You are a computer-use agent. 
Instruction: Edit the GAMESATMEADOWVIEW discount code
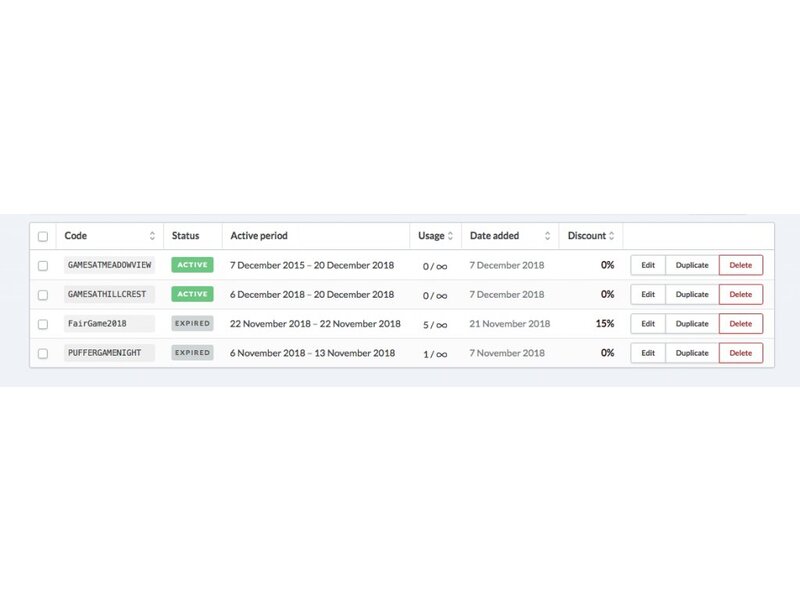point(647,265)
